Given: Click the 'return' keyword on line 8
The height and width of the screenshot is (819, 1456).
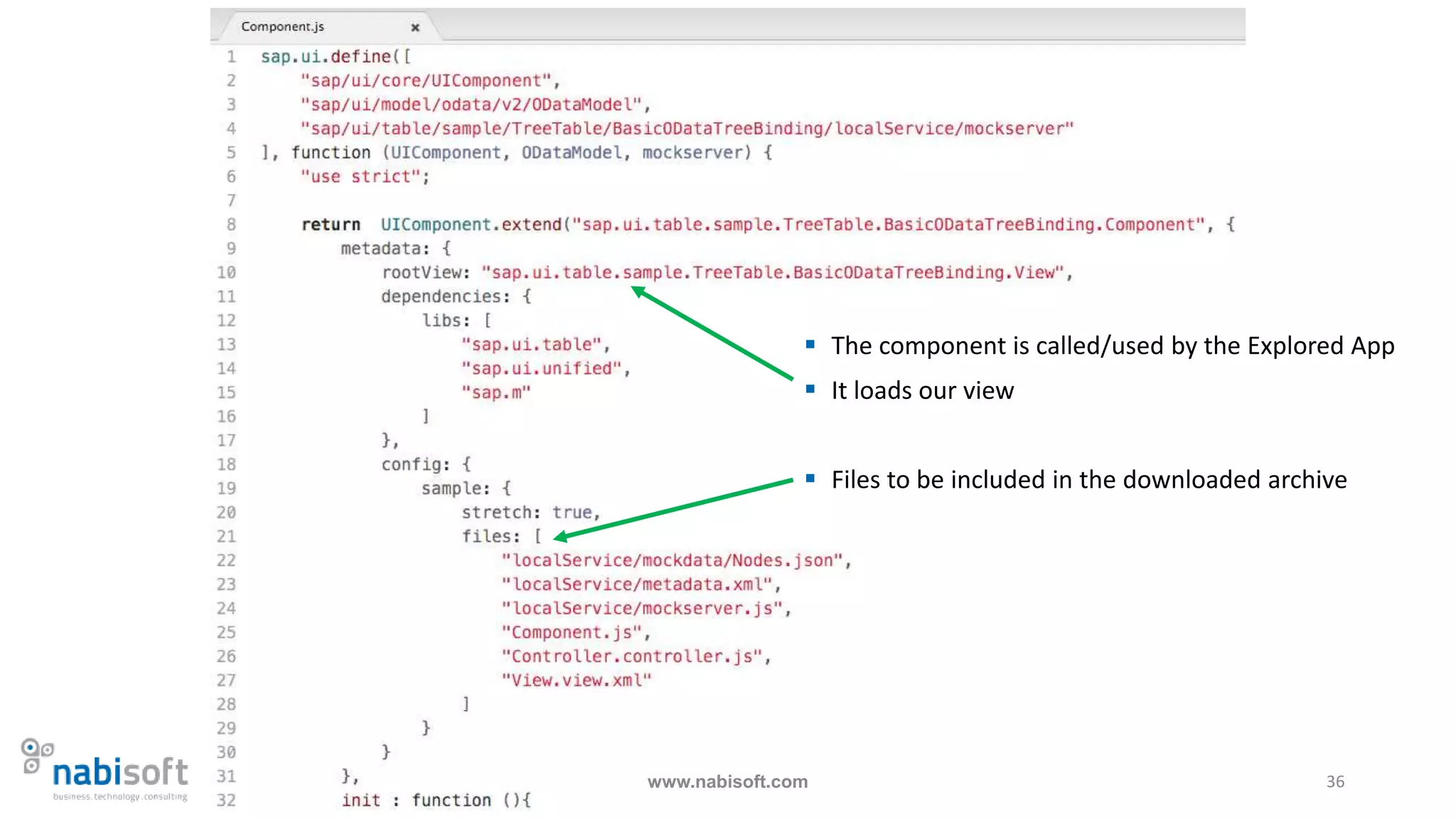Looking at the screenshot, I should (x=331, y=225).
